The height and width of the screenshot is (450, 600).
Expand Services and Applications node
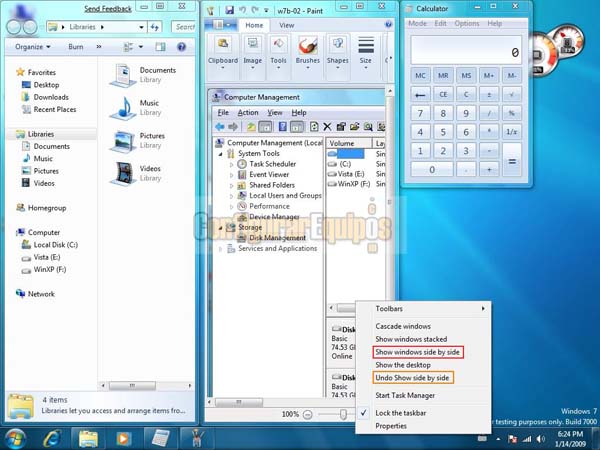tap(221, 249)
